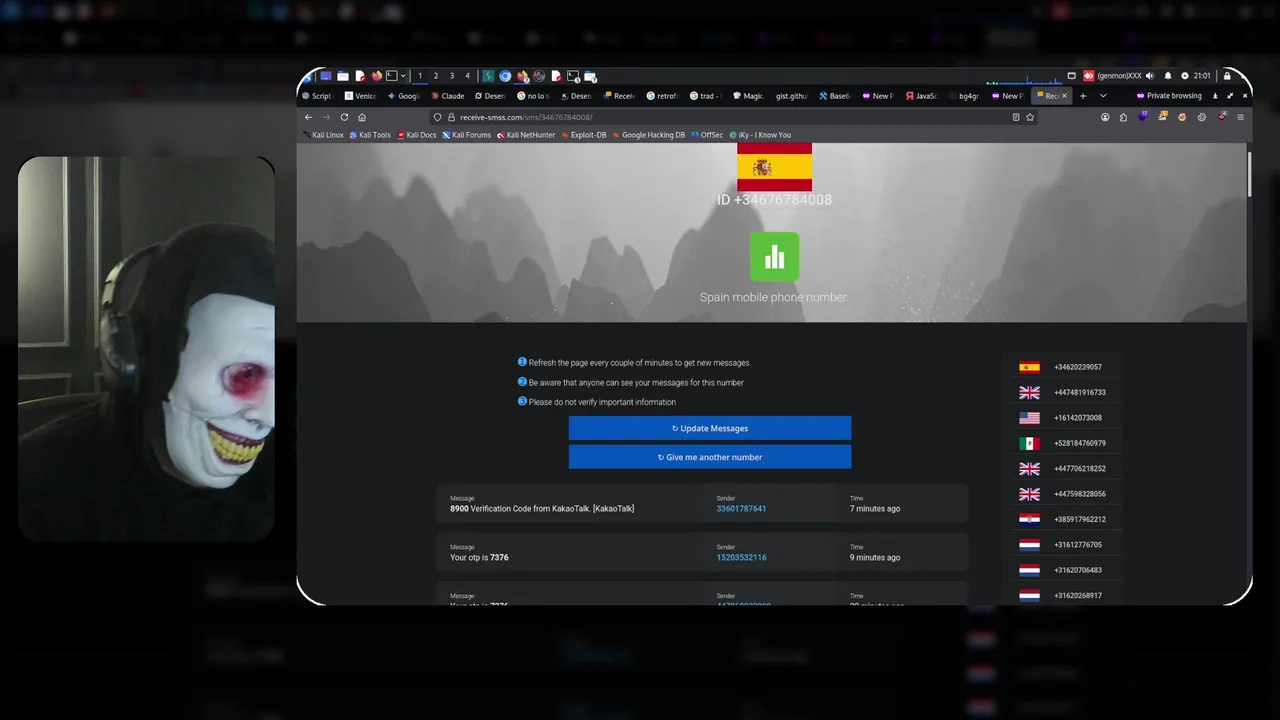
Task: Reload the current page
Action: pos(344,117)
